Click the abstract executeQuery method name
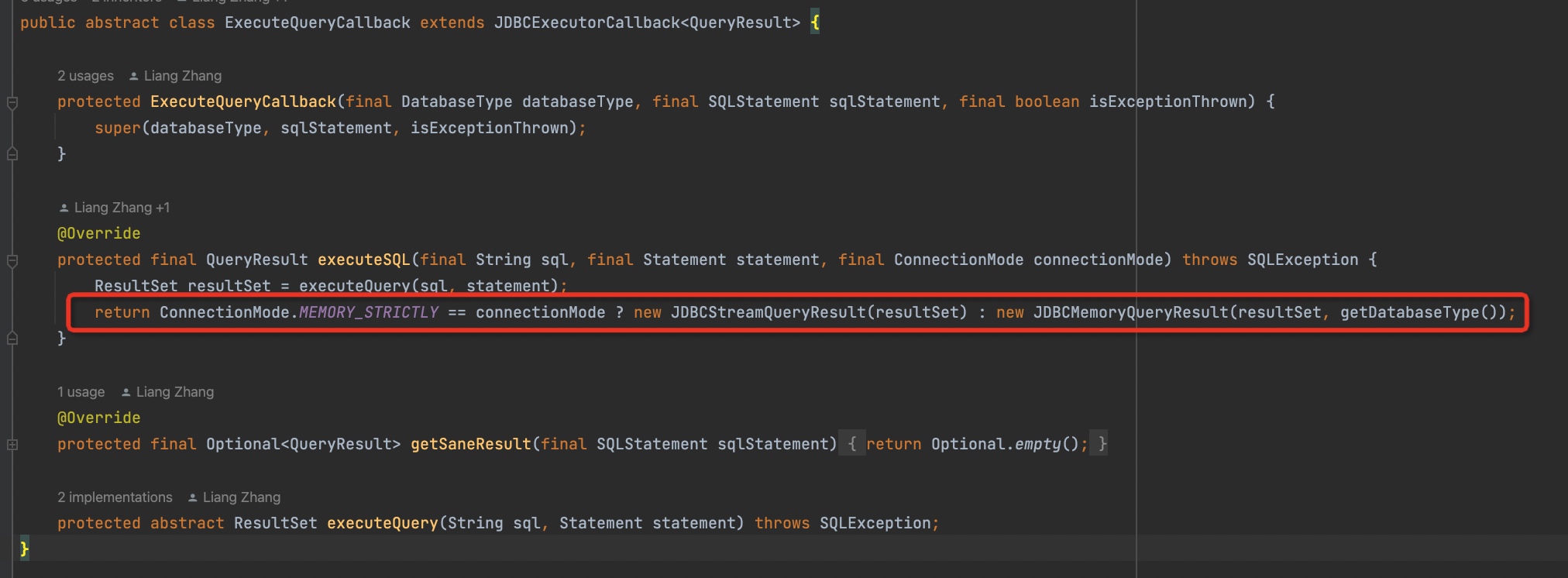The image size is (1568, 578). coord(382,523)
